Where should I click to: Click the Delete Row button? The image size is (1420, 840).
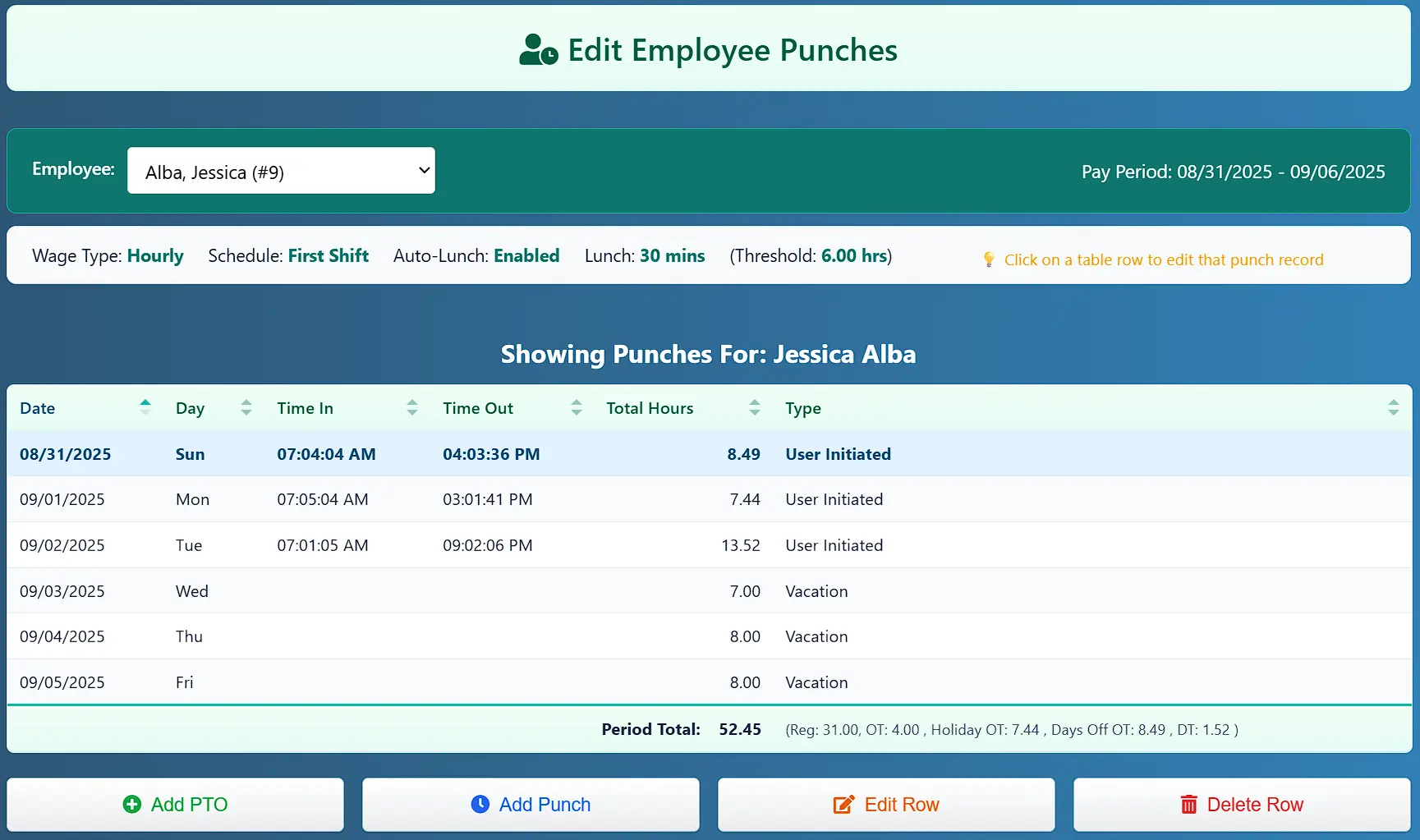[x=1241, y=805]
